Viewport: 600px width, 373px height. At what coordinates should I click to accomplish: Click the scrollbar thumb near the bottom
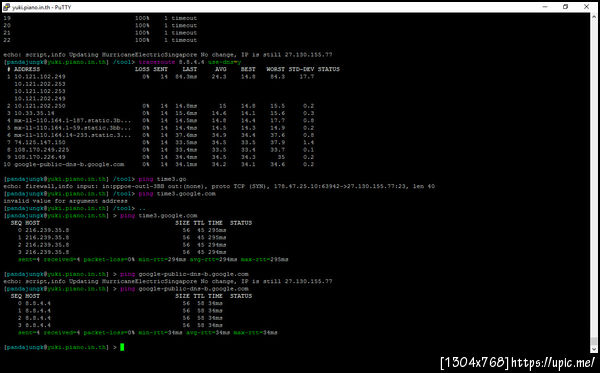pyautogui.click(x=593, y=340)
